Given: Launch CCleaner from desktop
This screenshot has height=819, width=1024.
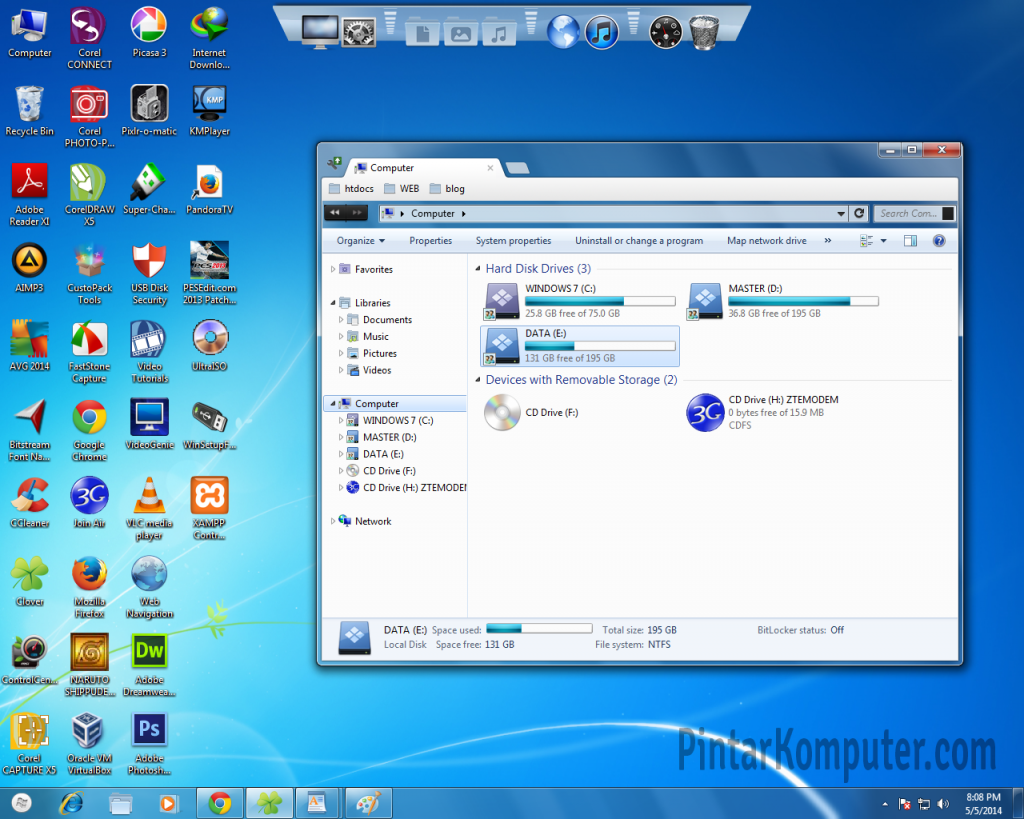Looking at the screenshot, I should 29,503.
